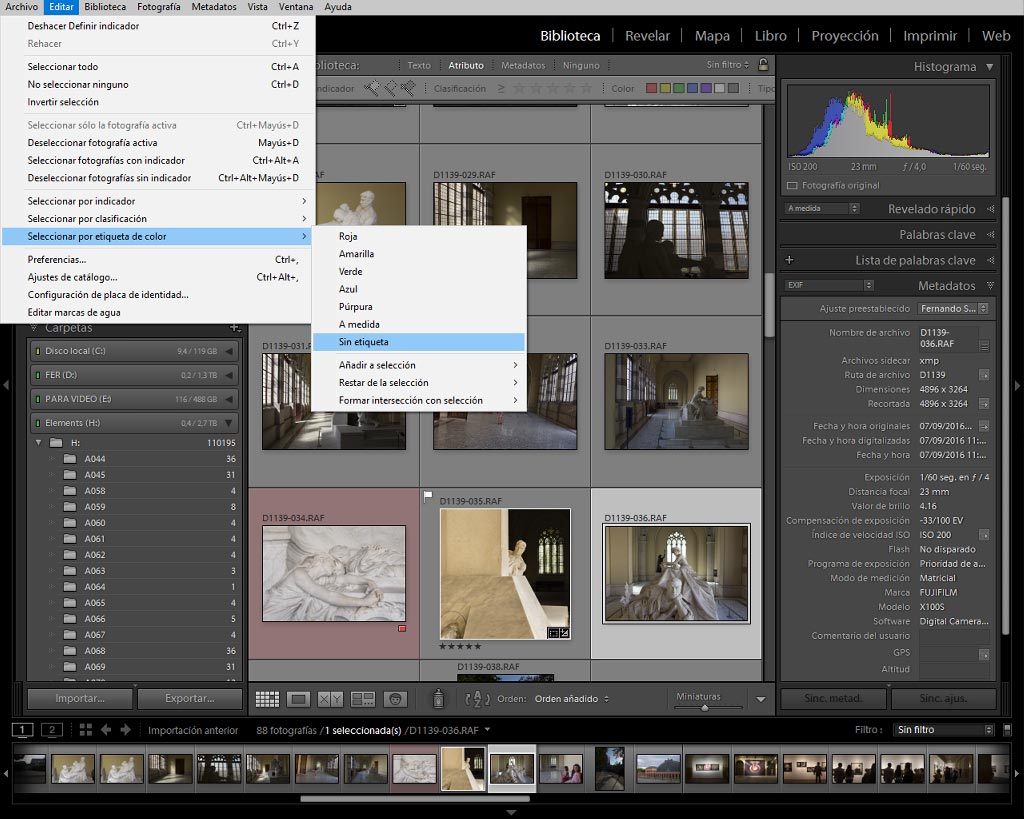Click the Exportar... button

pos(189,698)
